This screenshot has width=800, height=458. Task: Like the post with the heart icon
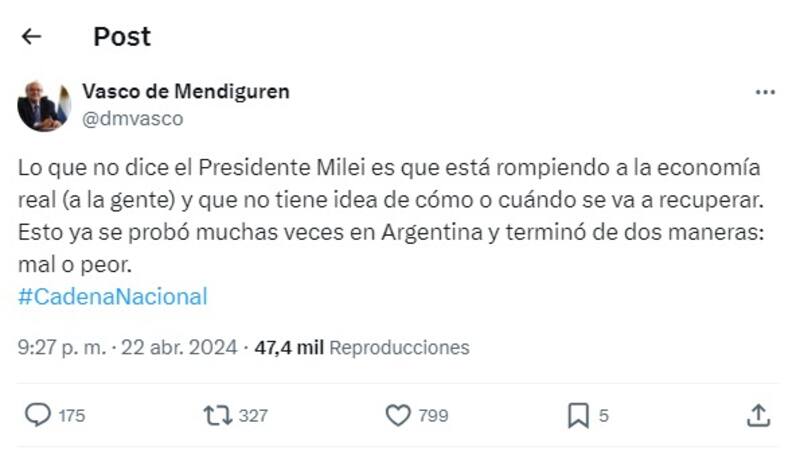(x=398, y=415)
